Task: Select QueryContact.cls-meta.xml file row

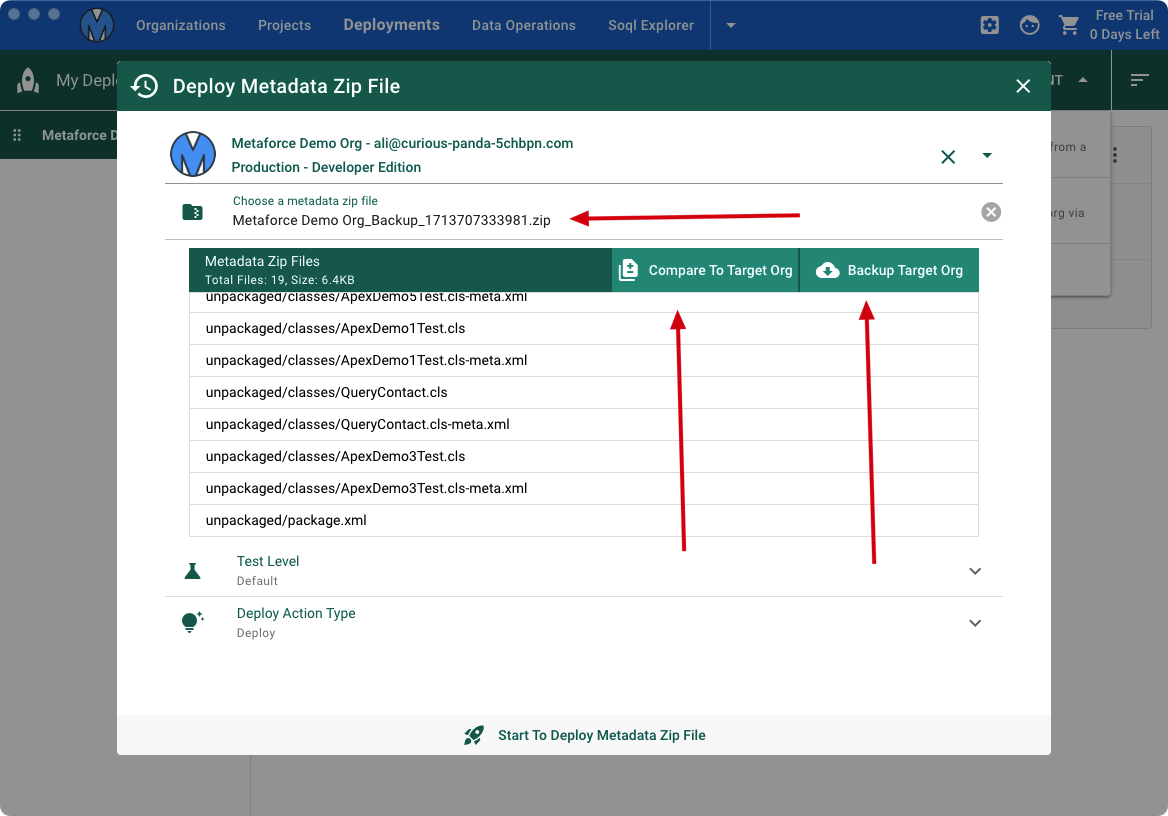Action: (584, 425)
